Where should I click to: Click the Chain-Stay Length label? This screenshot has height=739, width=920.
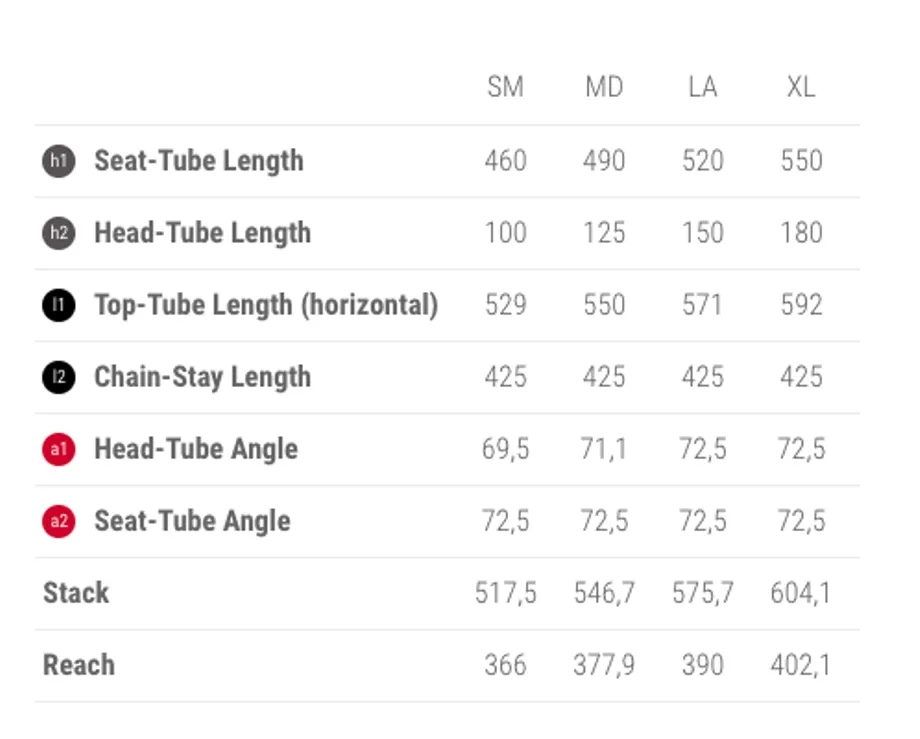tap(202, 378)
